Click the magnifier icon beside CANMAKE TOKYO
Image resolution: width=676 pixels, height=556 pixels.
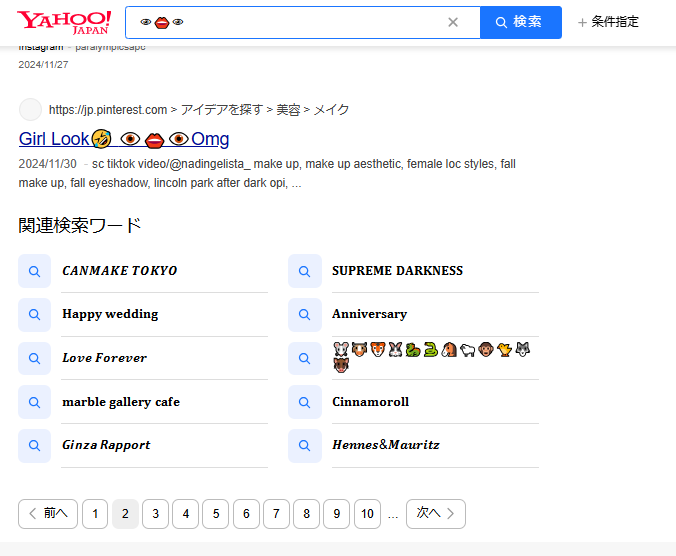(x=34, y=271)
